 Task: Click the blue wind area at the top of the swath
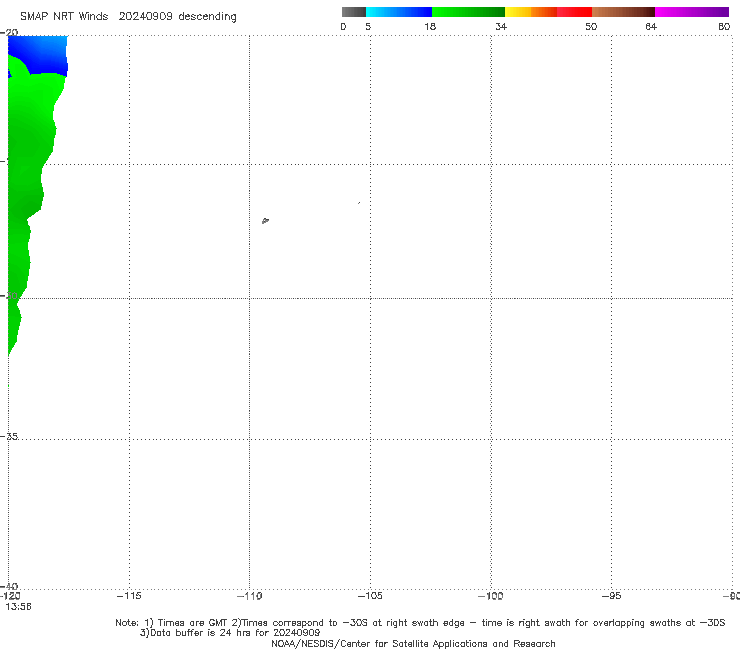pos(42,54)
